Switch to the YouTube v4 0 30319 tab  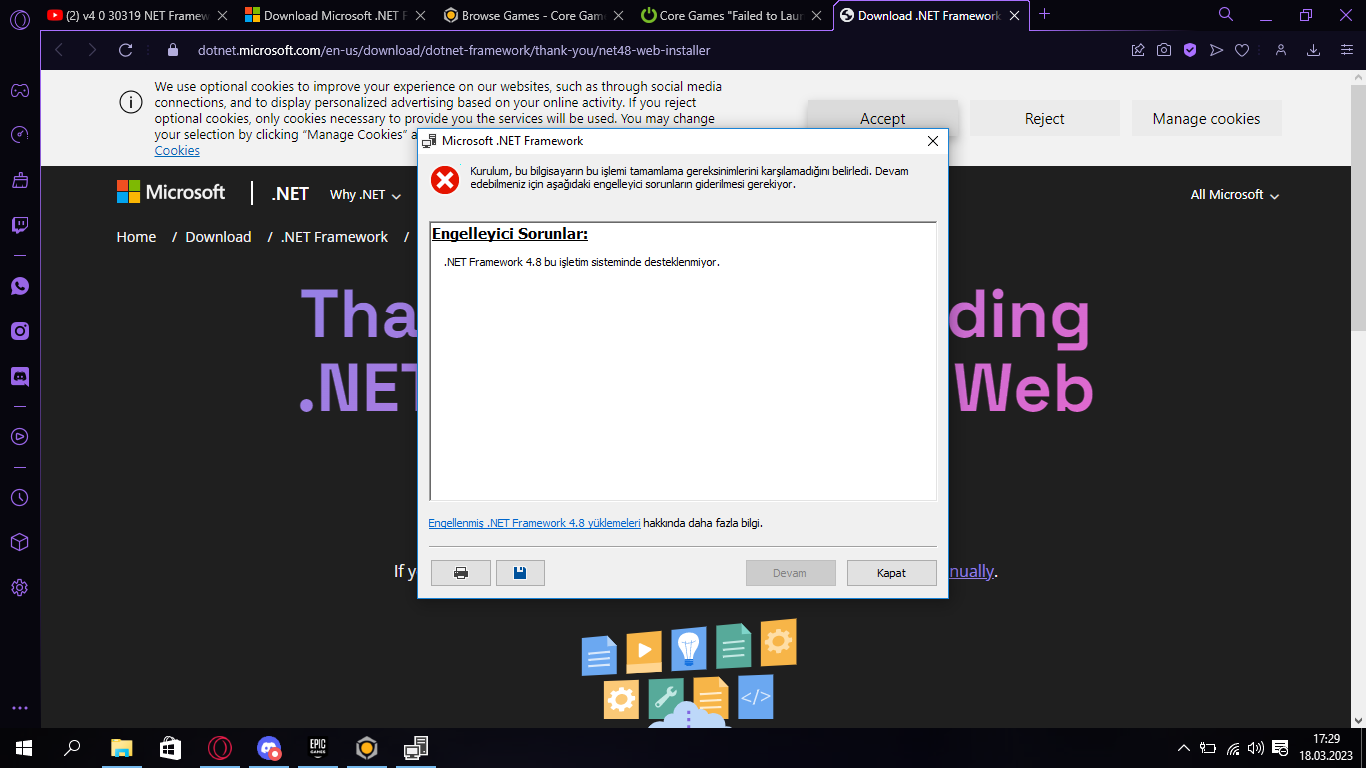tap(138, 15)
